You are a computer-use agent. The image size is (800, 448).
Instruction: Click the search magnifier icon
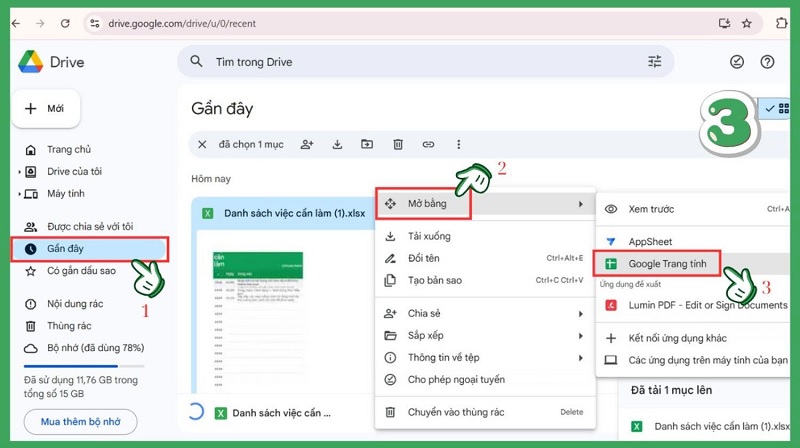[196, 62]
